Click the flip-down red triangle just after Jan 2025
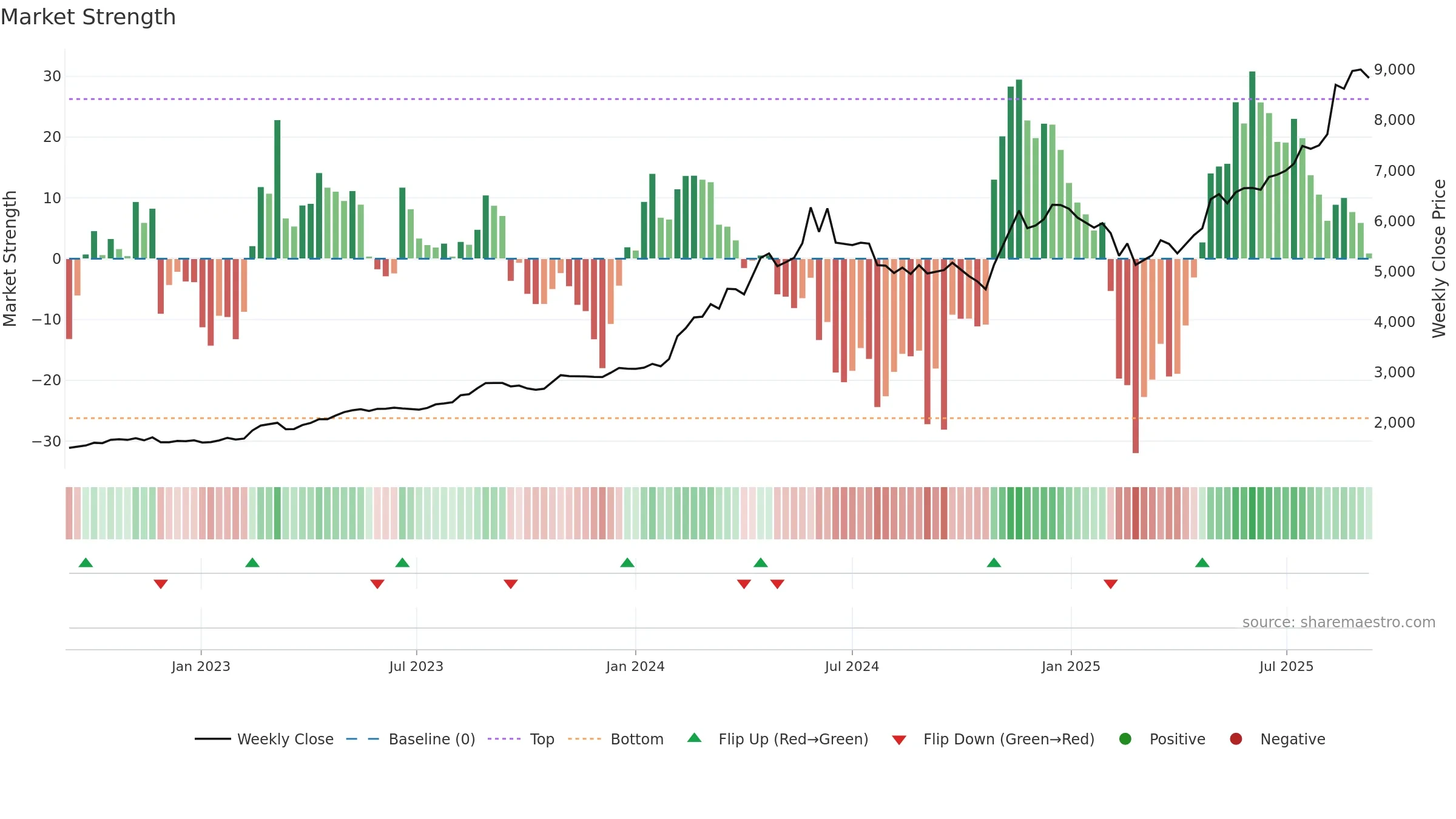 pos(1111,584)
